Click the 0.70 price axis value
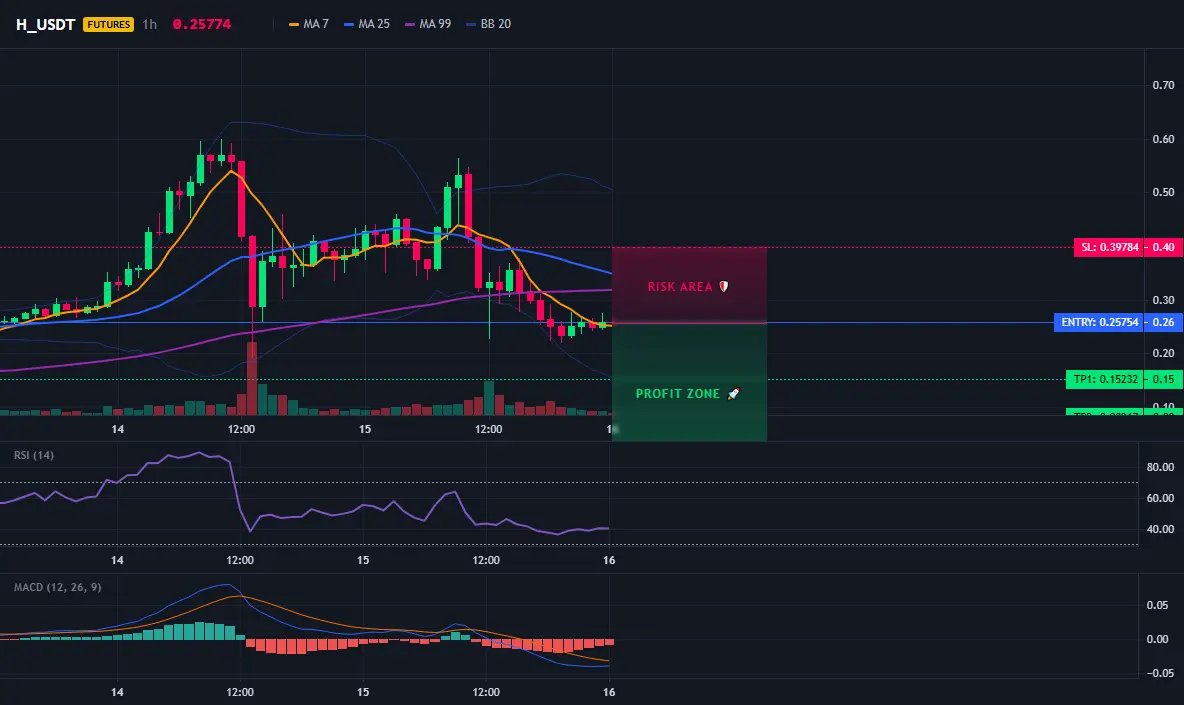Image resolution: width=1184 pixels, height=705 pixels. coord(1163,85)
